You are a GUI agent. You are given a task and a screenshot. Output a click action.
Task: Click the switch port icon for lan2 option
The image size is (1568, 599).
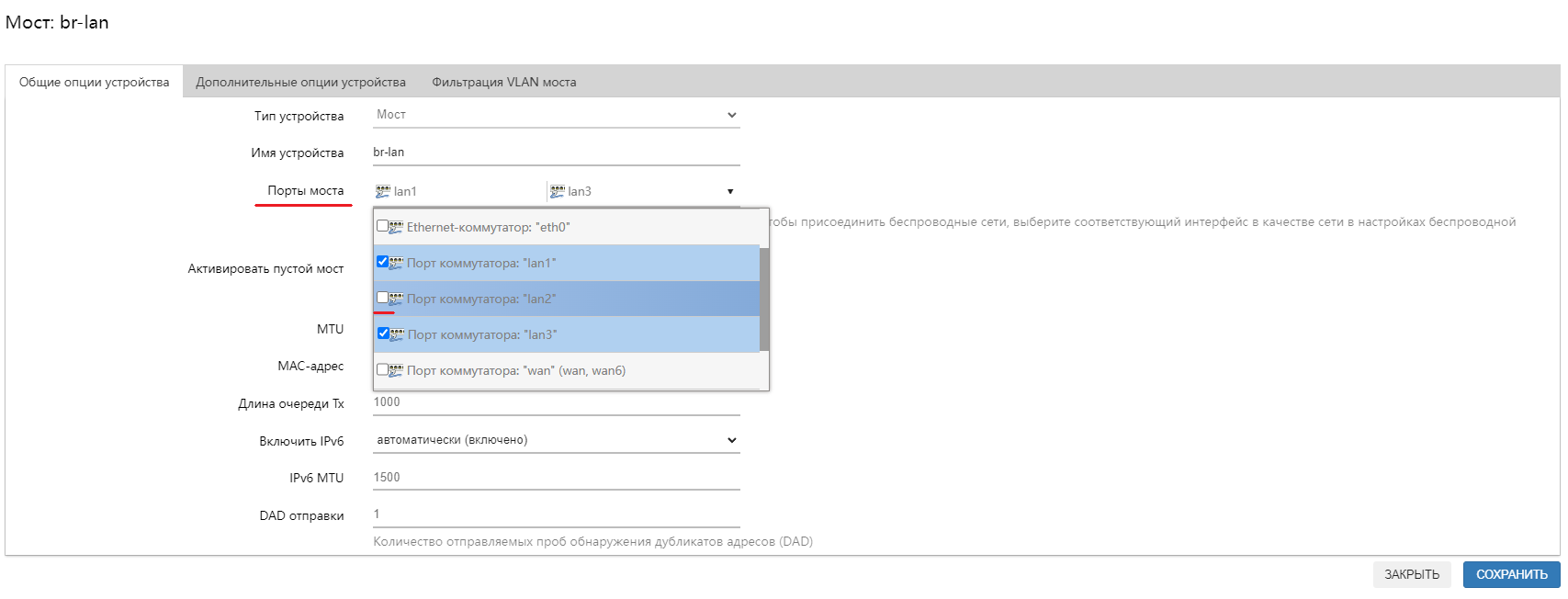397,299
